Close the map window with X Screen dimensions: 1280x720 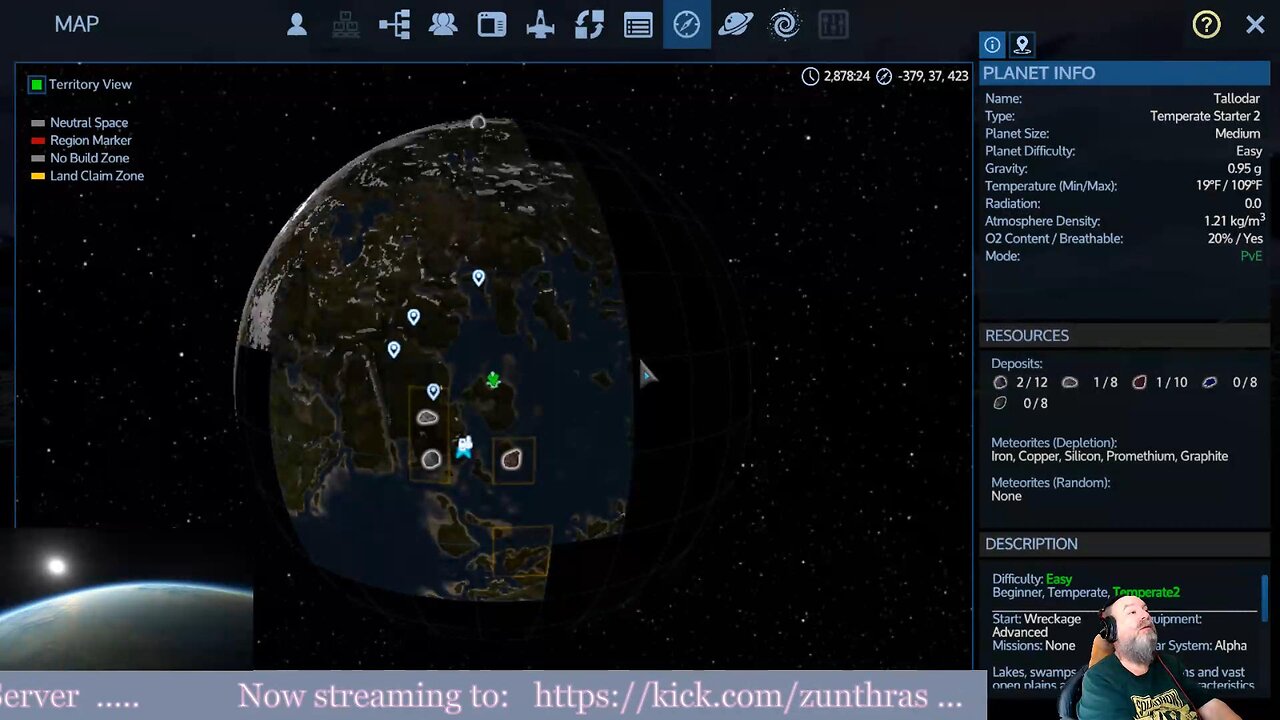coord(1255,25)
